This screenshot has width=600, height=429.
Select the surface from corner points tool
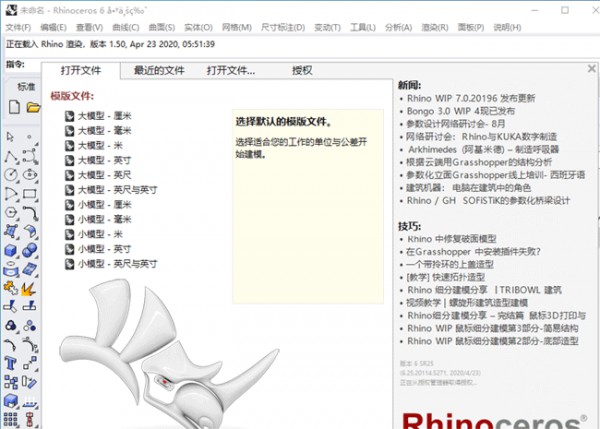(x=11, y=231)
